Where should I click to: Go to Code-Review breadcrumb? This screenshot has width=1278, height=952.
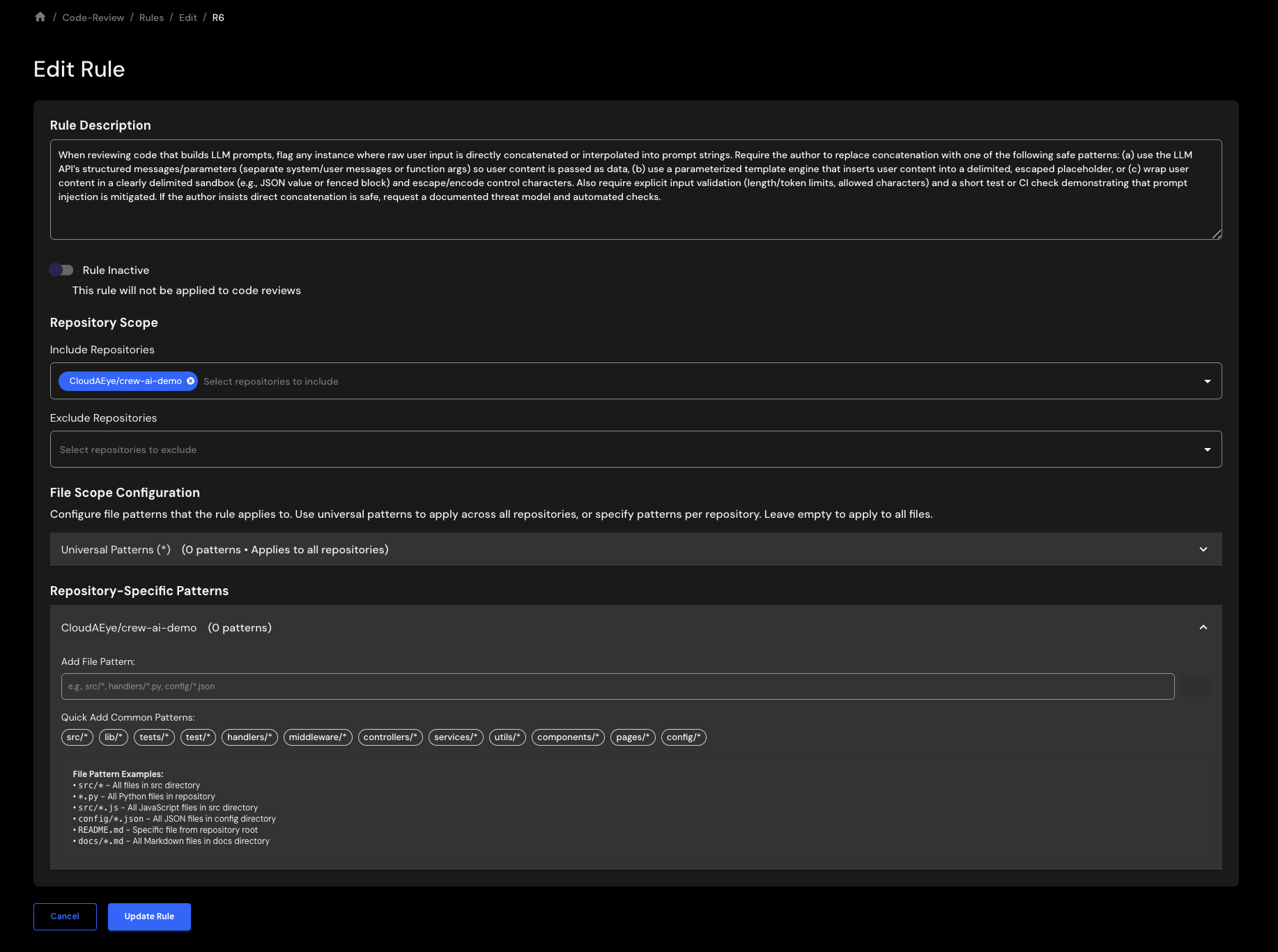[93, 17]
